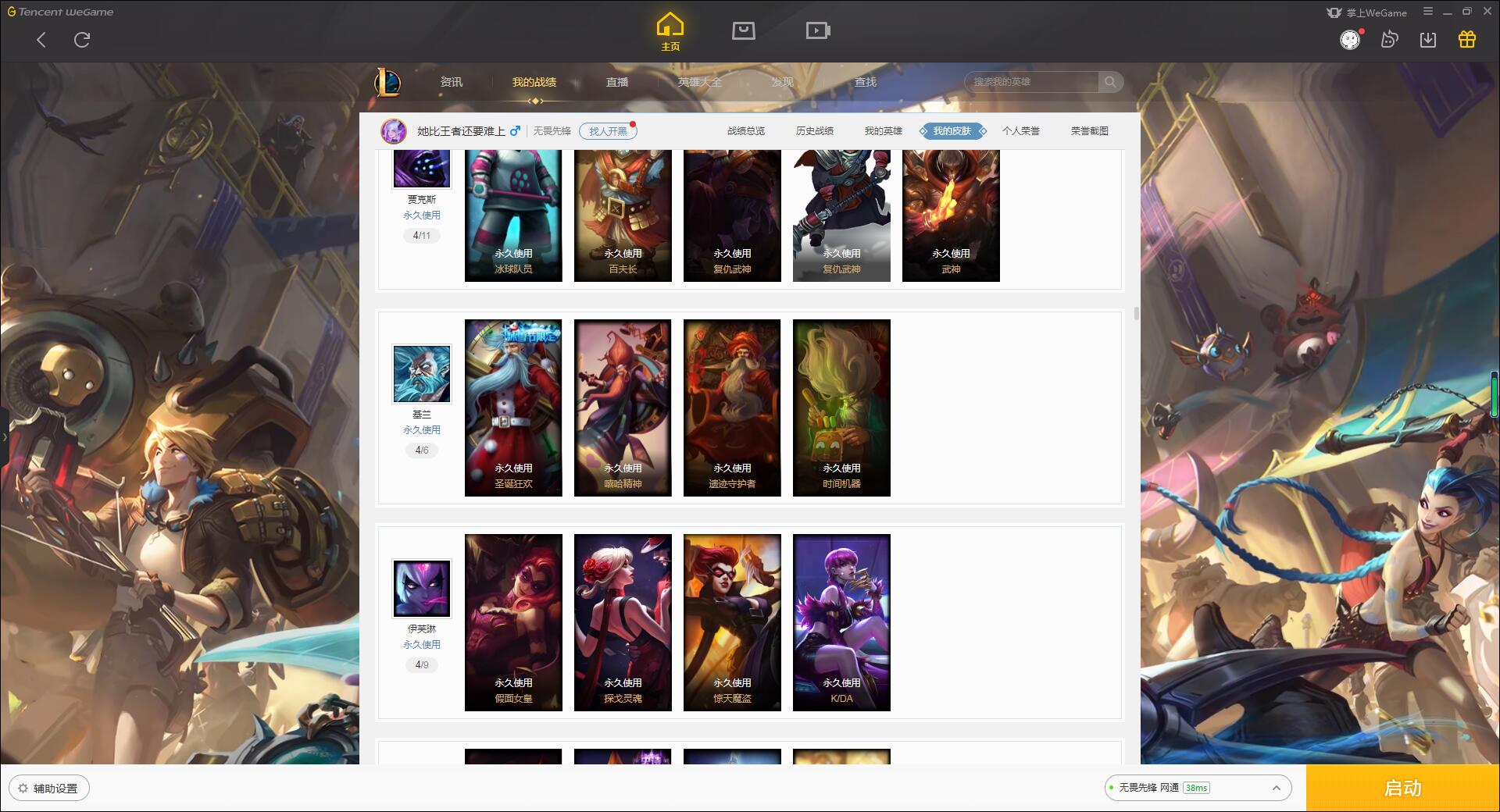Screen dimensions: 1500x812
Task: Open the 发现 tab
Action: 783,82
